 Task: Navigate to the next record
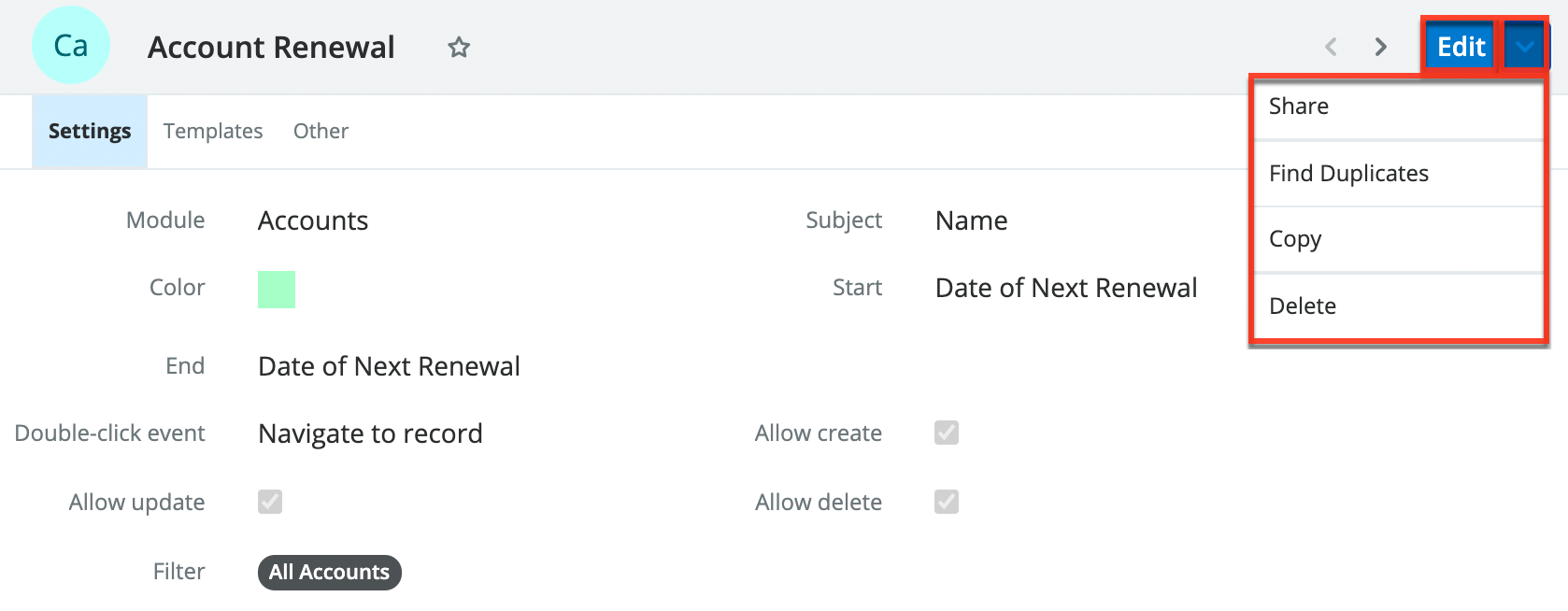click(x=1379, y=47)
